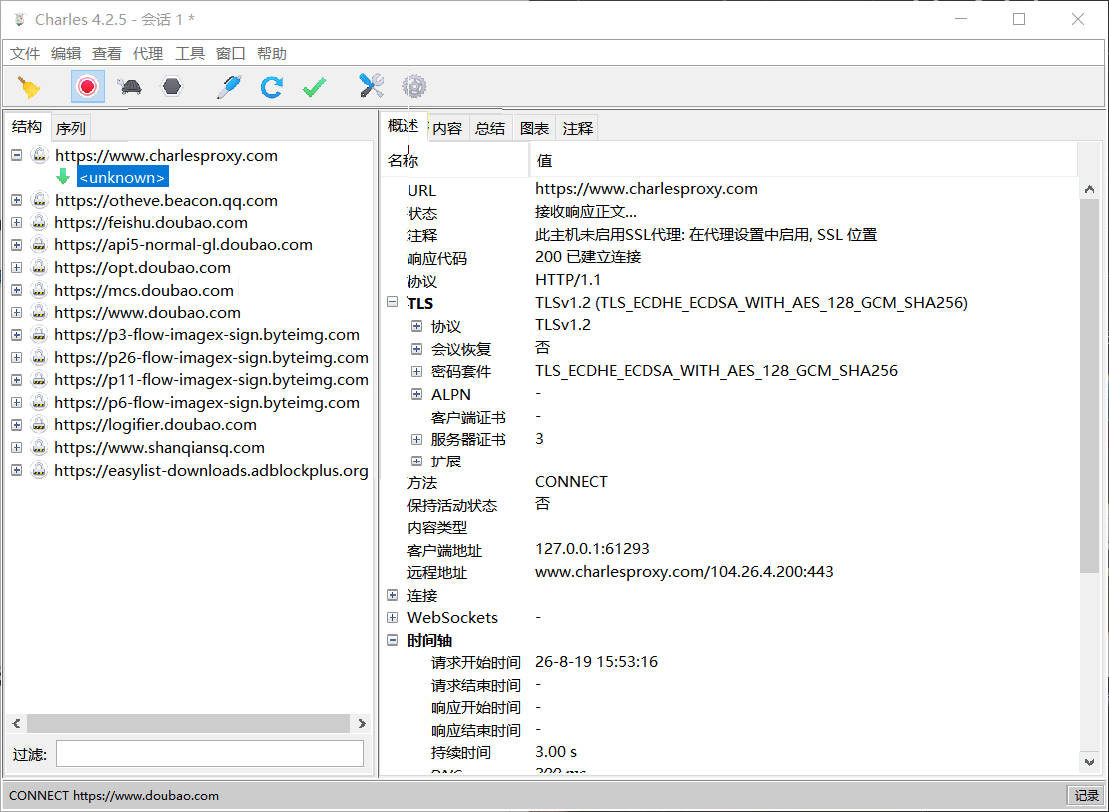Click the overview scrollbar up arrow

[x=1089, y=189]
